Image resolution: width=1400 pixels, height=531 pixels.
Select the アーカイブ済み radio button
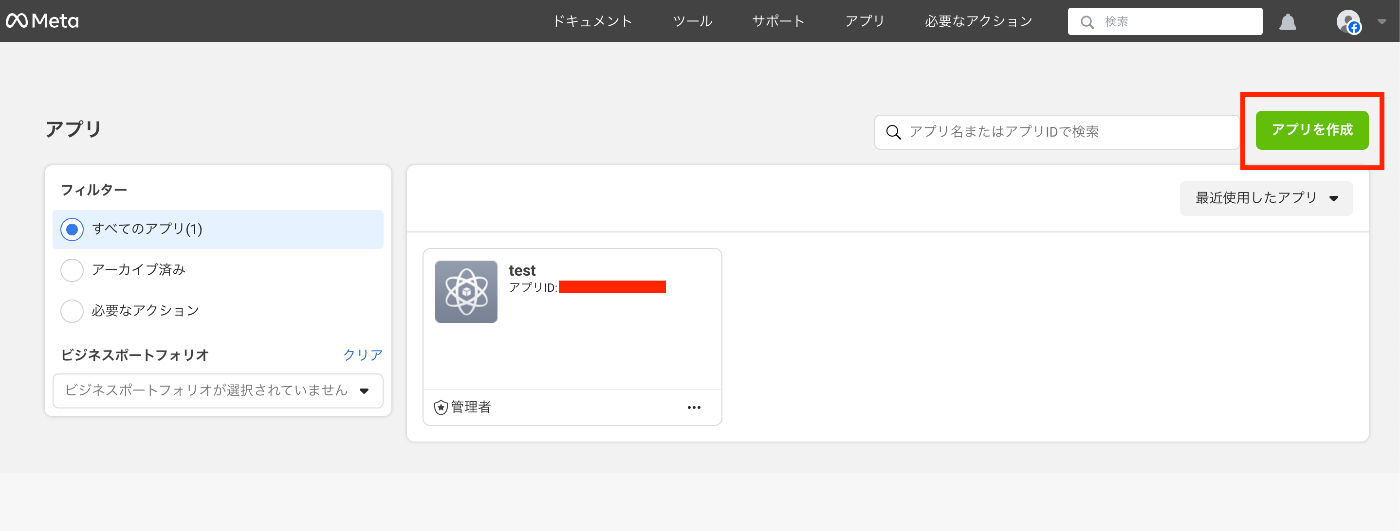tap(72, 270)
